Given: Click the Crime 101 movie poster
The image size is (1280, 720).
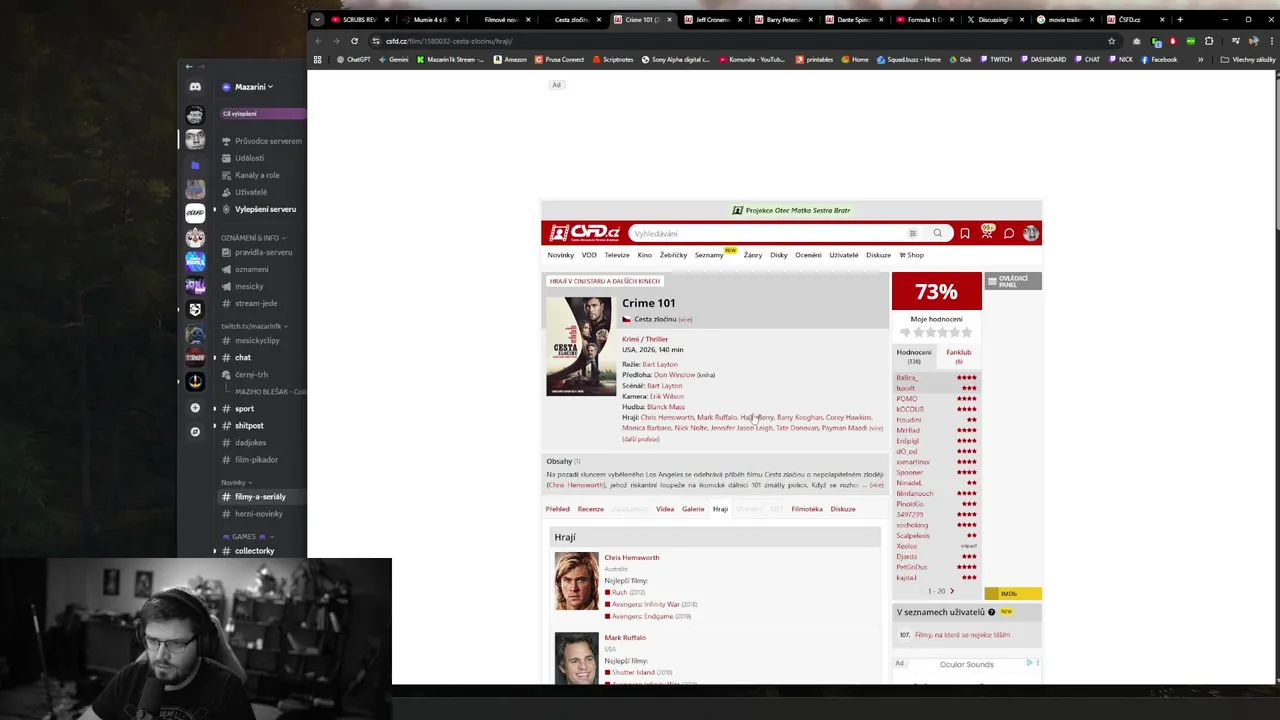Looking at the screenshot, I should 581,346.
